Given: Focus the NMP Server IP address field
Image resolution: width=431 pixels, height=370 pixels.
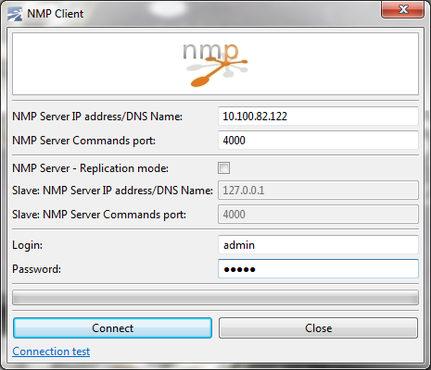Looking at the screenshot, I should 318,116.
